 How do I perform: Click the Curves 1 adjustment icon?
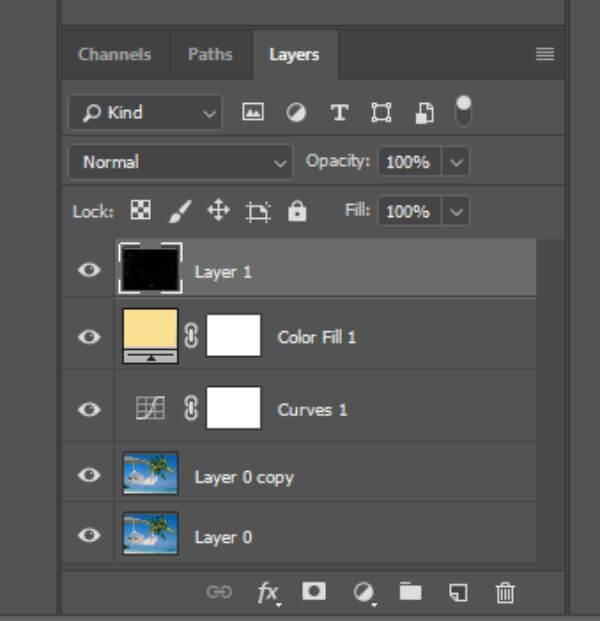(150, 408)
